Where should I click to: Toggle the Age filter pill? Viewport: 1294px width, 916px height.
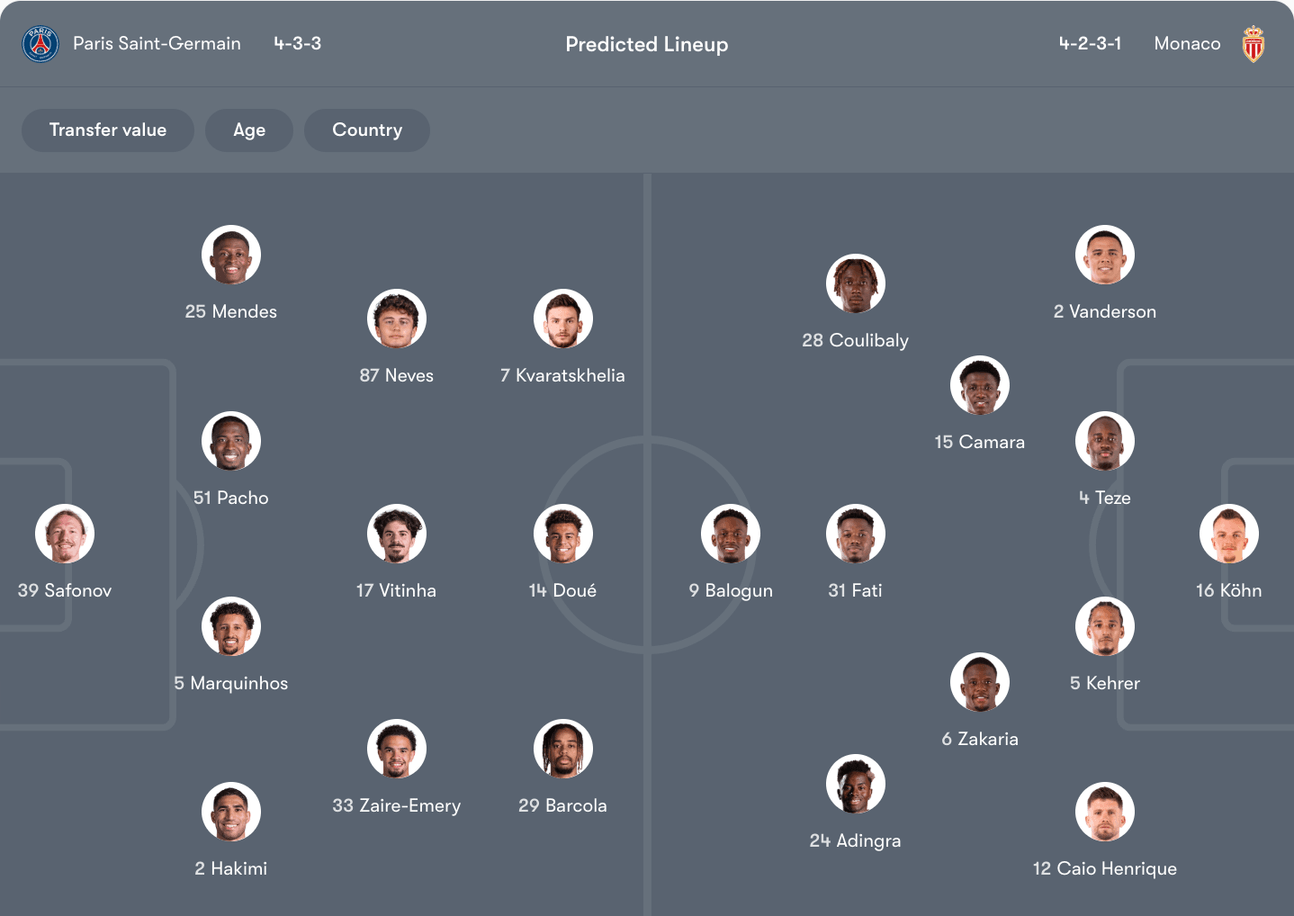tap(249, 130)
